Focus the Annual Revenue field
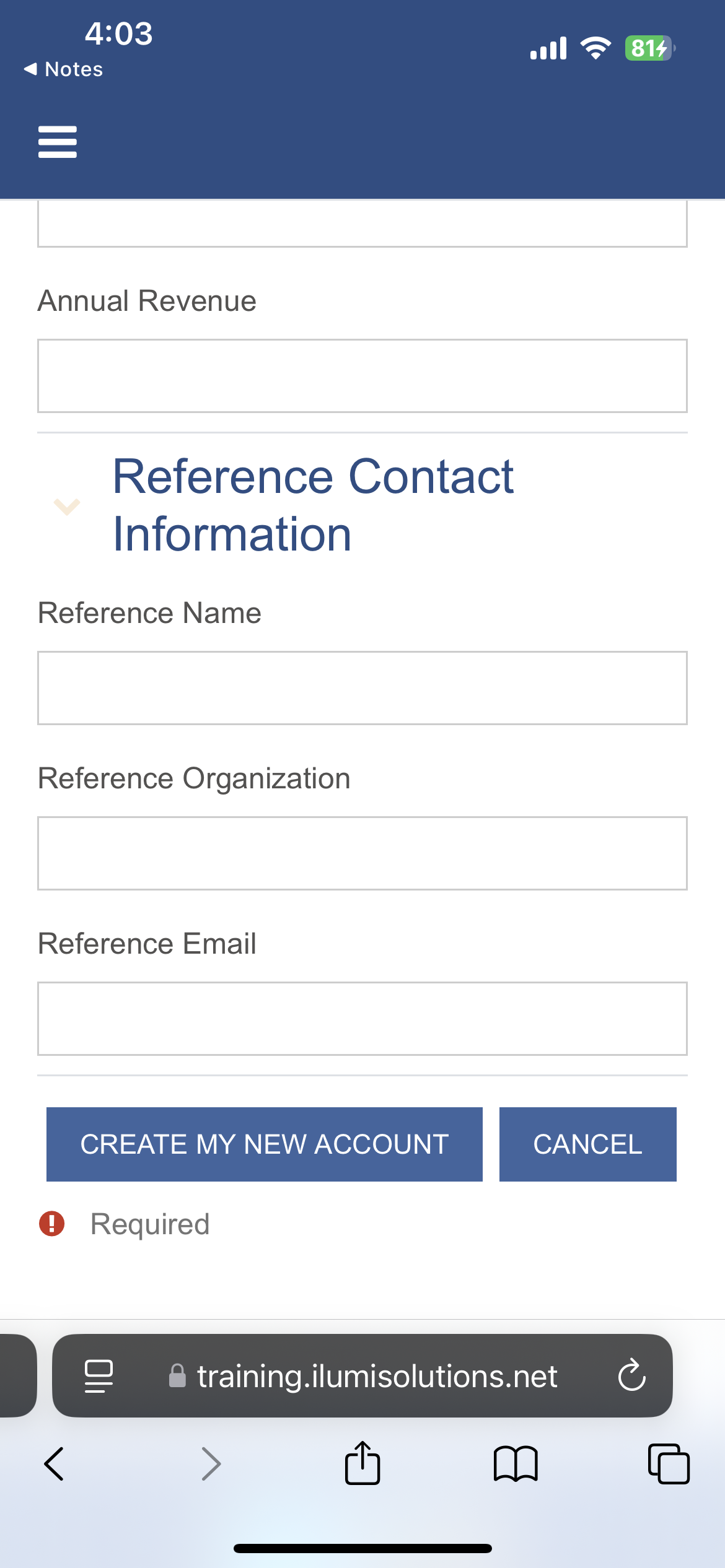 click(362, 376)
